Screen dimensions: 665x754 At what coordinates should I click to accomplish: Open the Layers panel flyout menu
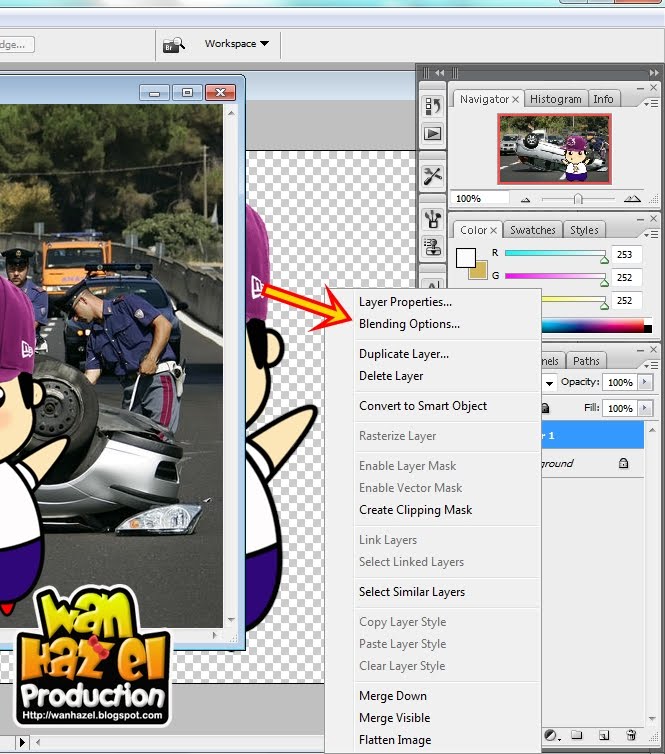pyautogui.click(x=652, y=365)
